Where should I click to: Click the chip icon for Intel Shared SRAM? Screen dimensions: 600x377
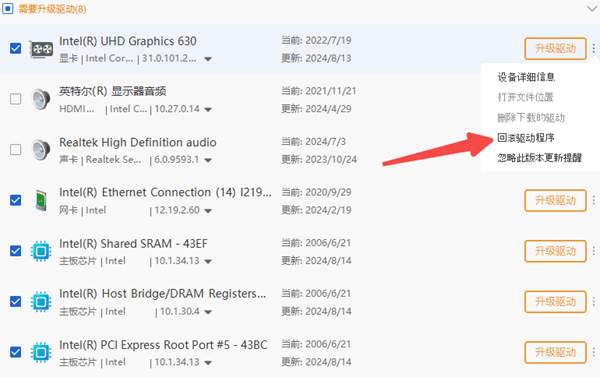pyautogui.click(x=41, y=251)
